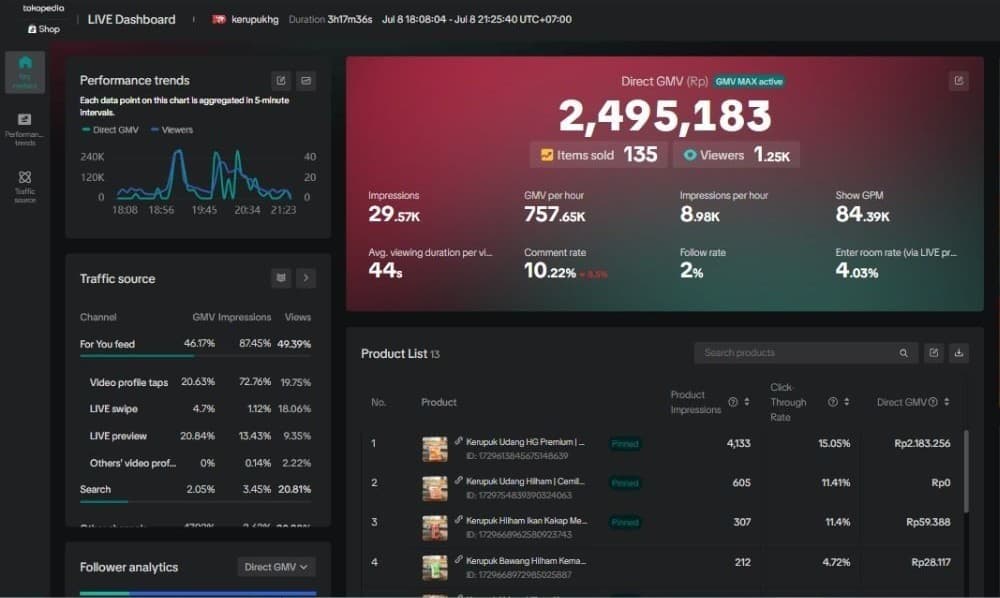Click Pinned badge on product row 1
Viewport: 1000px width, 598px height.
click(625, 444)
